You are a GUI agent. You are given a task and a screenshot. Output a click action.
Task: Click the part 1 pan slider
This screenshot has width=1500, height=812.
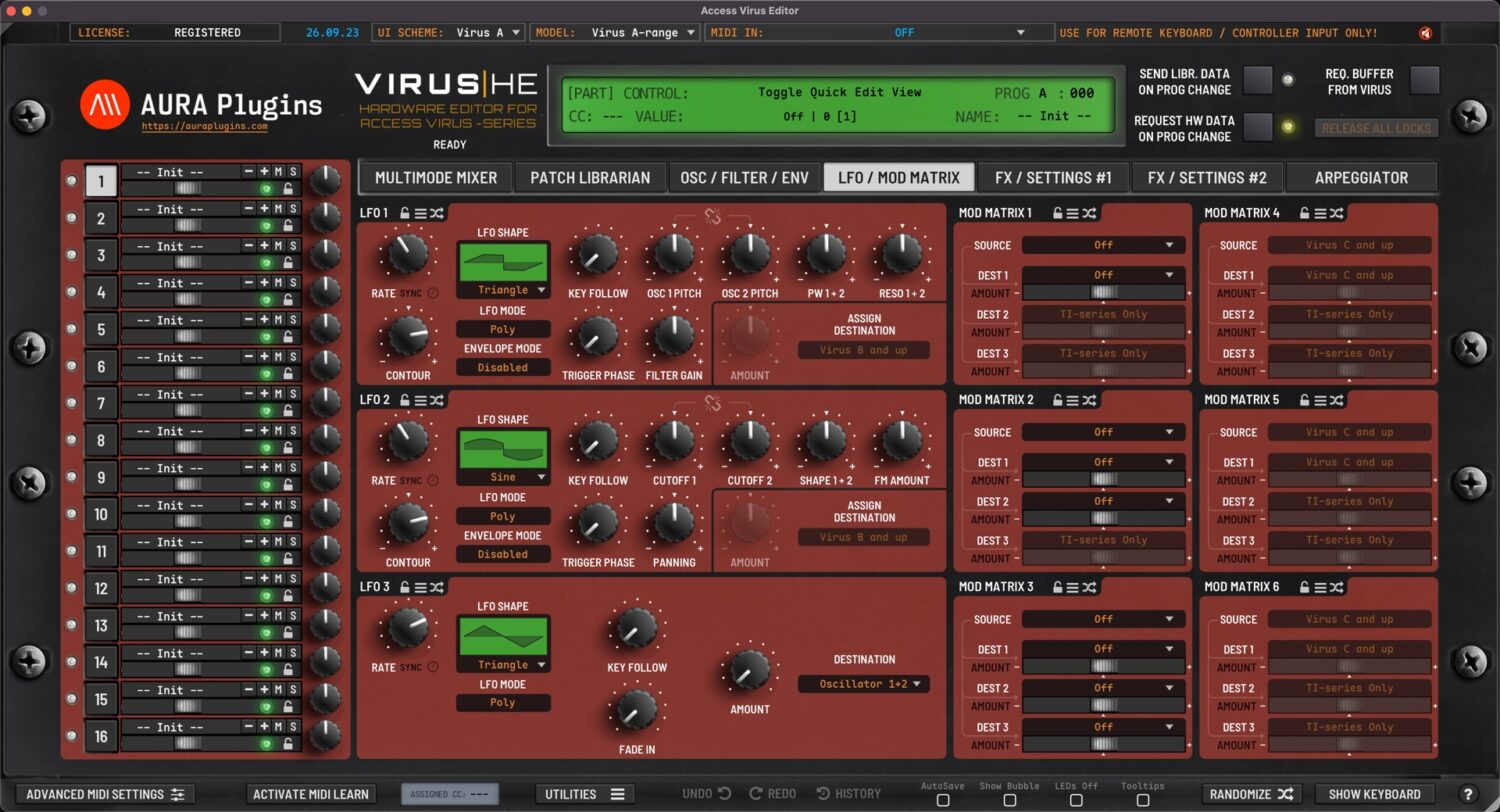click(x=187, y=188)
